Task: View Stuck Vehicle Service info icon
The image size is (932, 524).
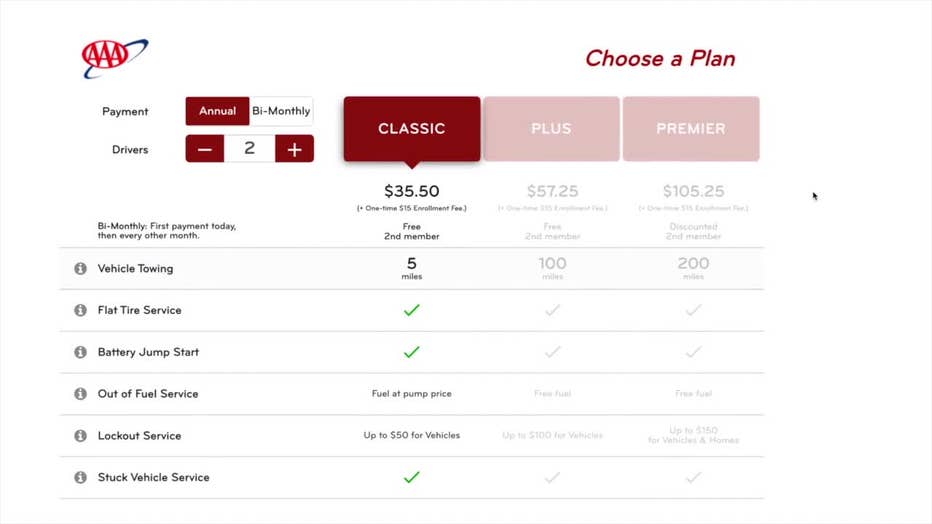Action: click(80, 477)
